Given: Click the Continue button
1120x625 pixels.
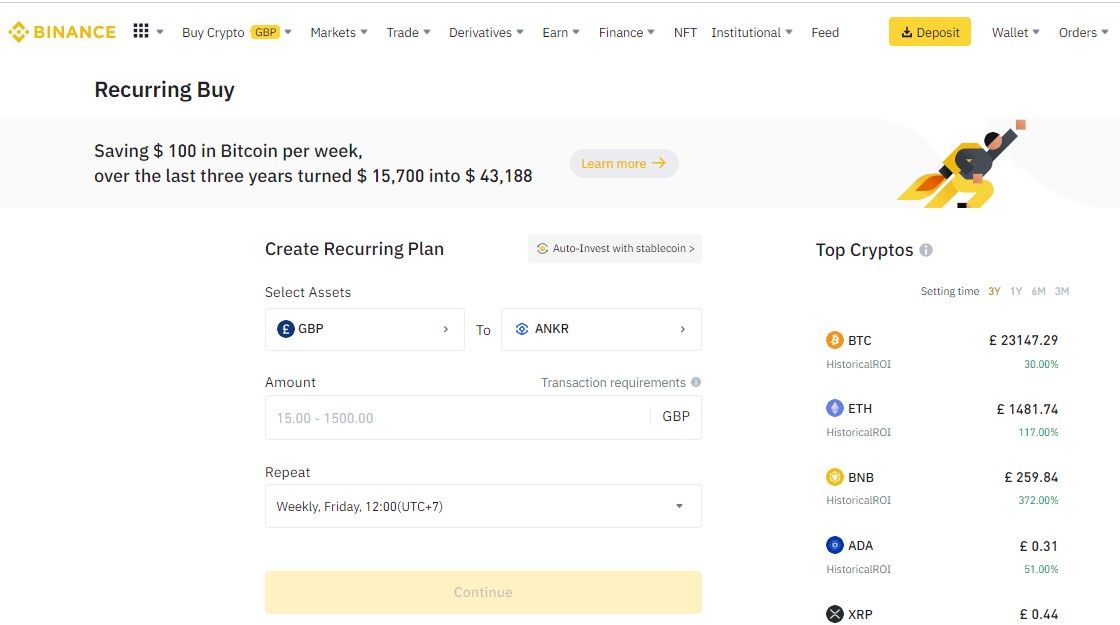Looking at the screenshot, I should (x=484, y=592).
